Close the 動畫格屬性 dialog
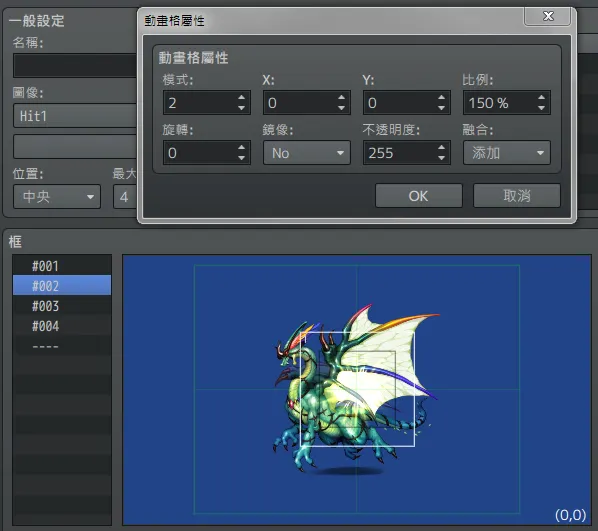The height and width of the screenshot is (531, 598). point(548,16)
